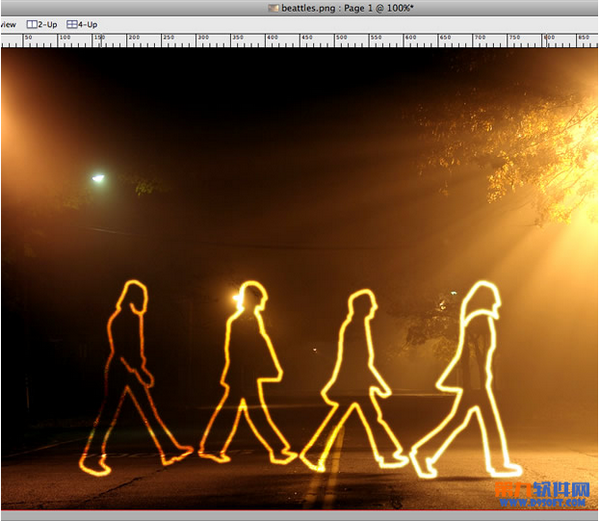Click the beattles.png document icon in title bar
The width and height of the screenshot is (600, 521).
273,7
